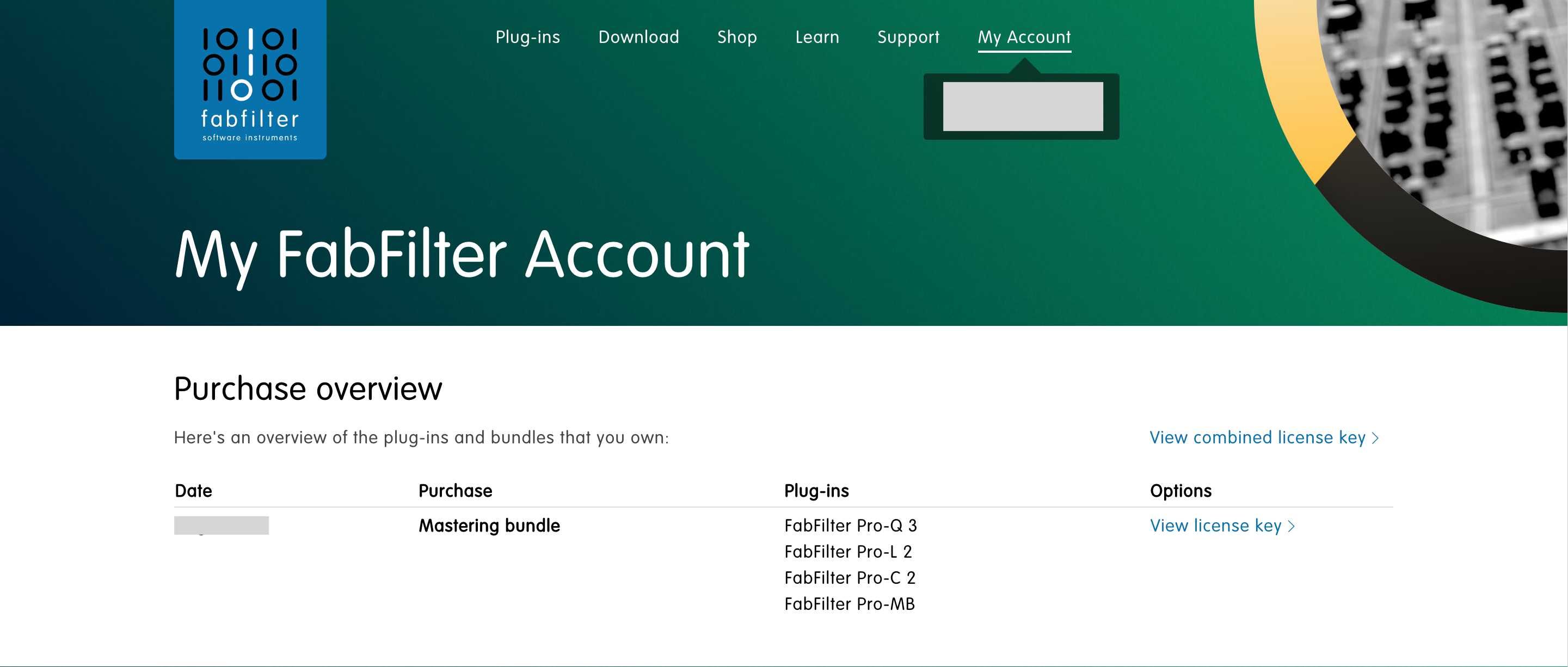Click the Options column header

1180,491
